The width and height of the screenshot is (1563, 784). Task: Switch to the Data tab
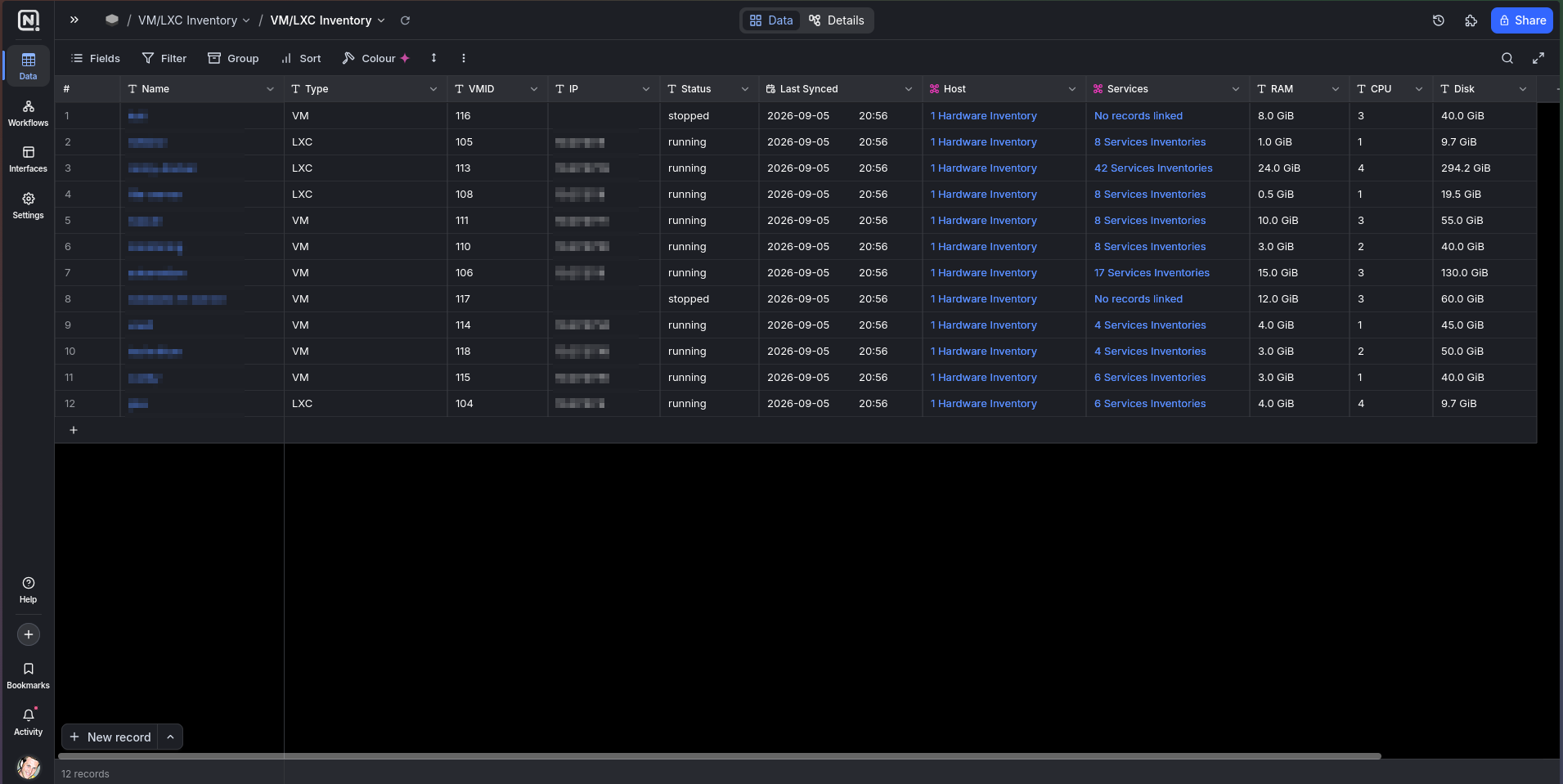pos(771,20)
